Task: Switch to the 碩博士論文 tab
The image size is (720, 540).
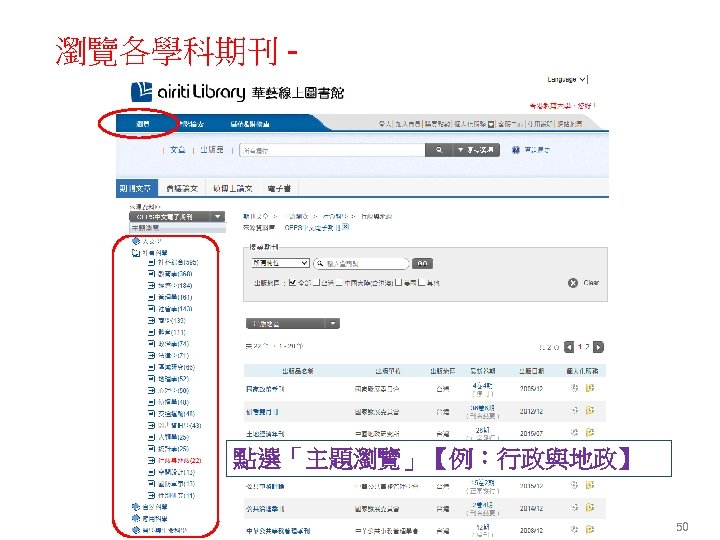Action: [232, 188]
